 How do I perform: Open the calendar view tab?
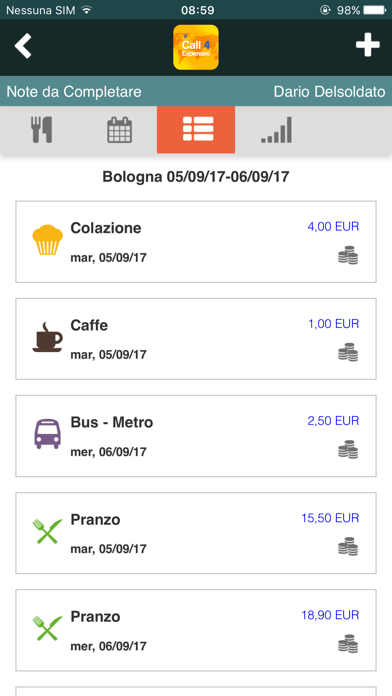[x=119, y=130]
